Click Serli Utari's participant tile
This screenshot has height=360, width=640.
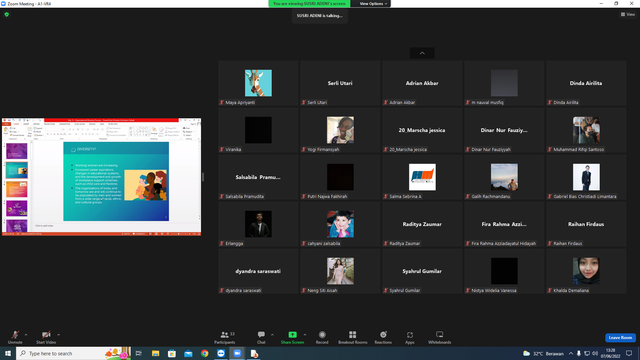[340, 83]
